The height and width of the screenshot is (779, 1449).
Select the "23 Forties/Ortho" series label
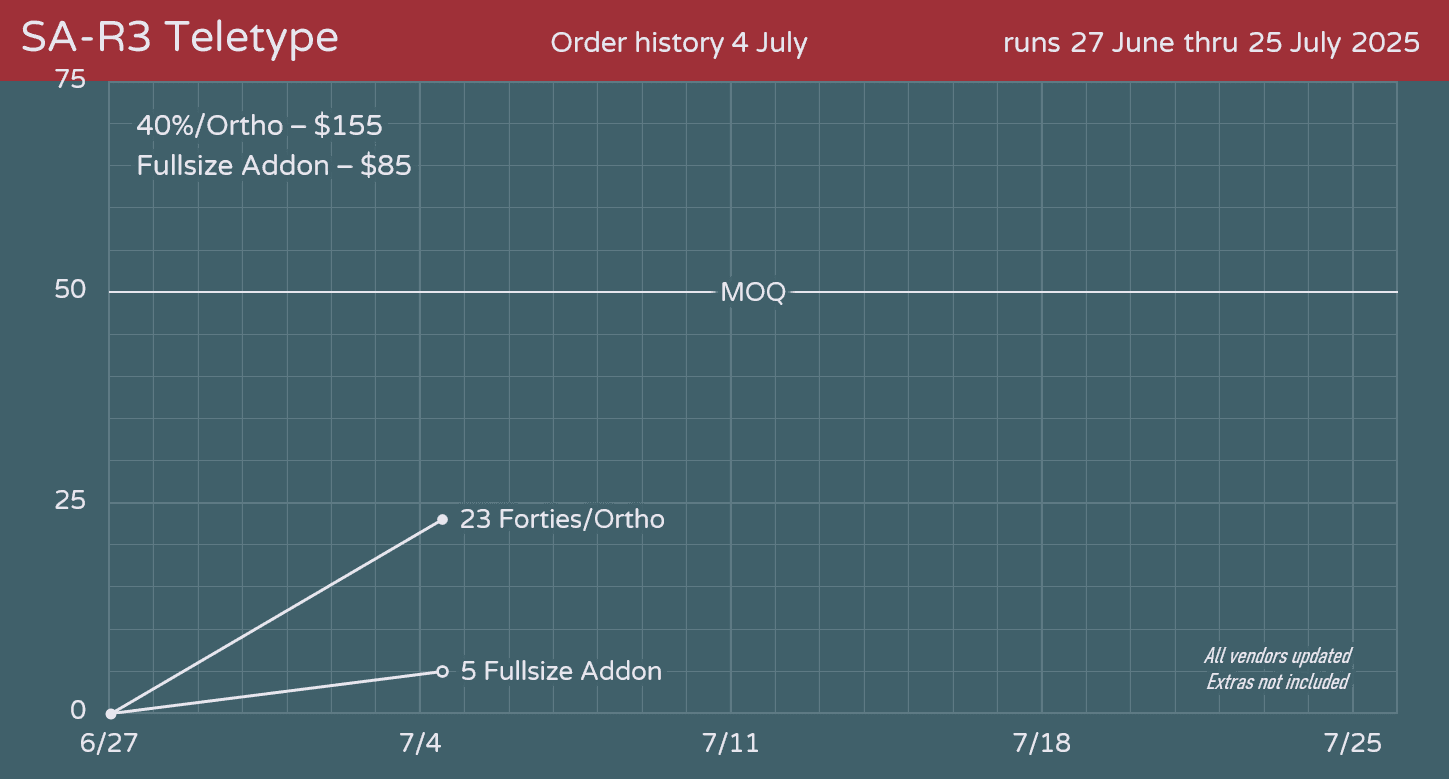[x=562, y=520]
